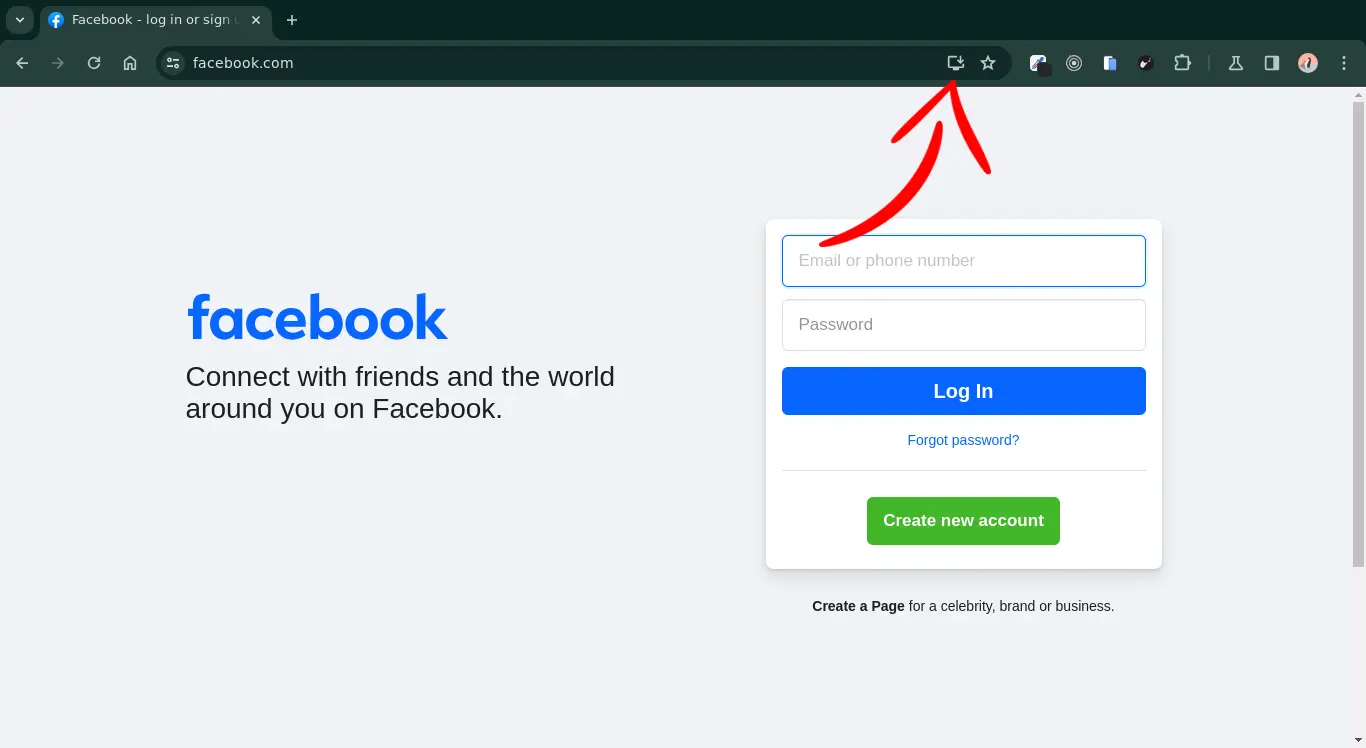Toggle the browser side panel
1366x748 pixels.
coord(1272,63)
